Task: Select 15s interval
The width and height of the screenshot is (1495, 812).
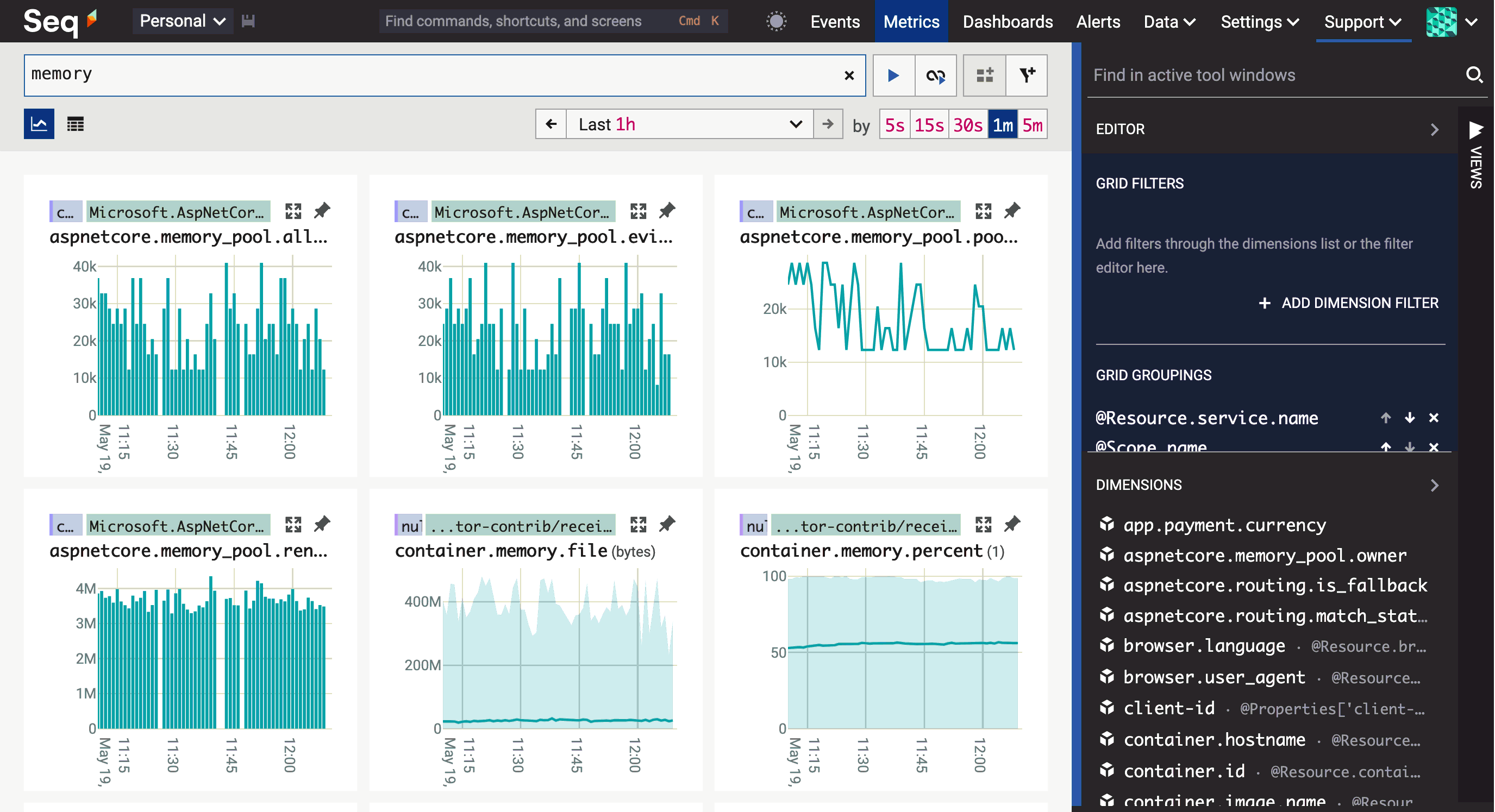Action: pos(929,125)
